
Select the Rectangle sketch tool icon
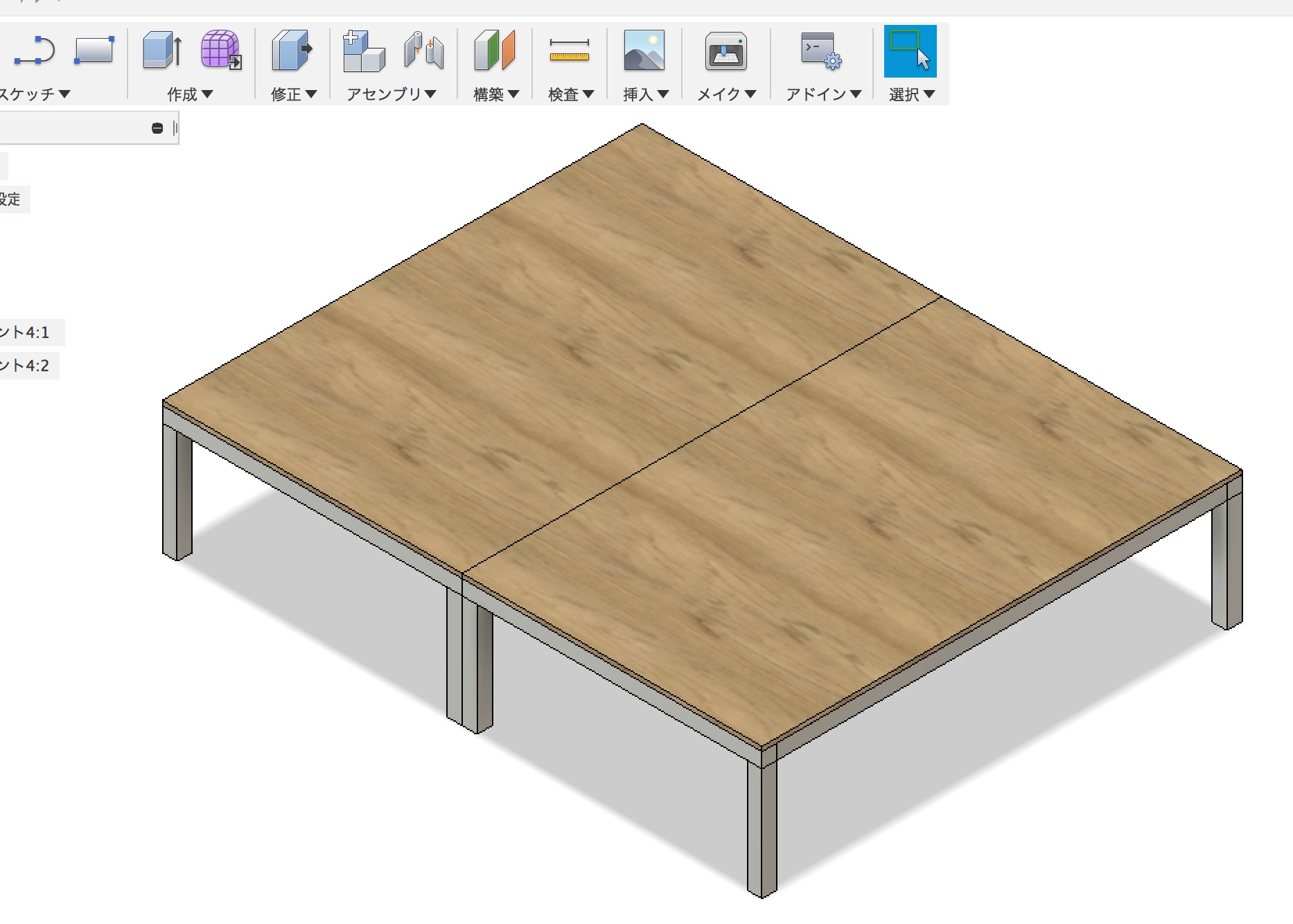(x=94, y=51)
